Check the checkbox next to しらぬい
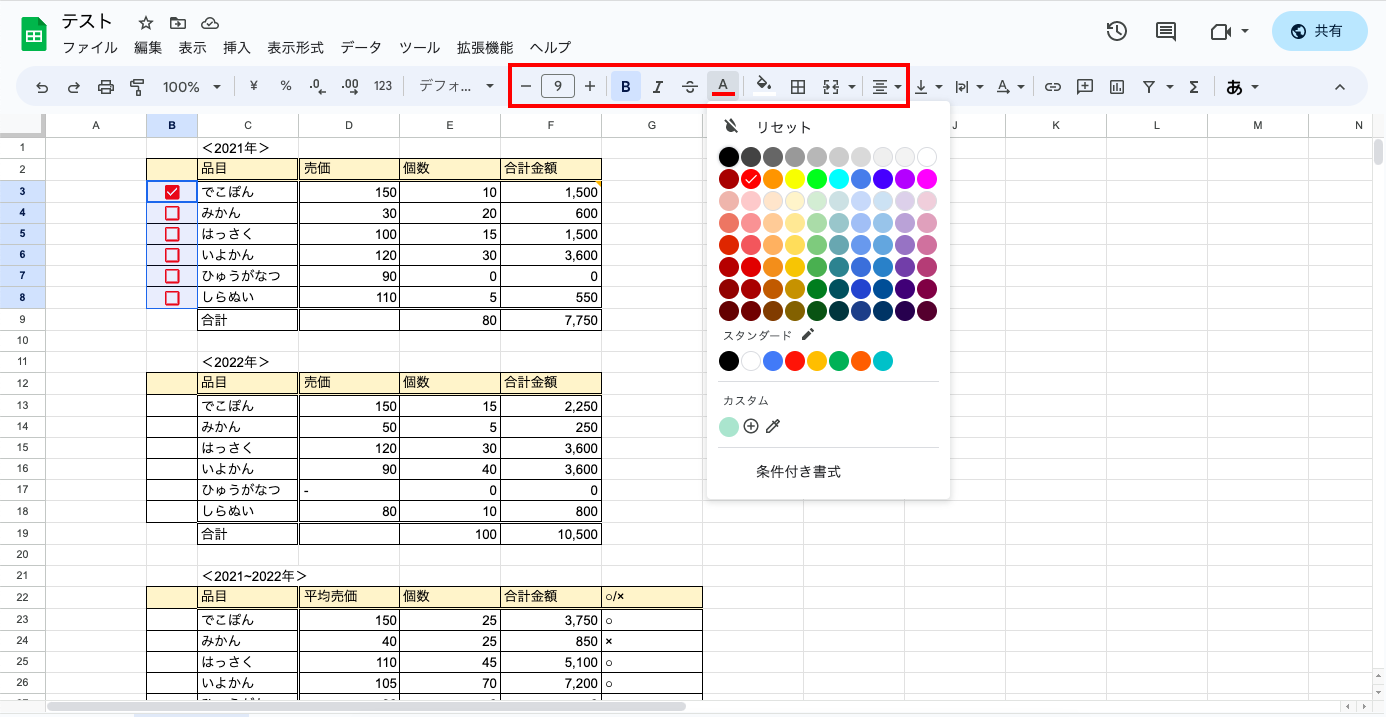Viewport: 1386px width, 717px height. 171,297
